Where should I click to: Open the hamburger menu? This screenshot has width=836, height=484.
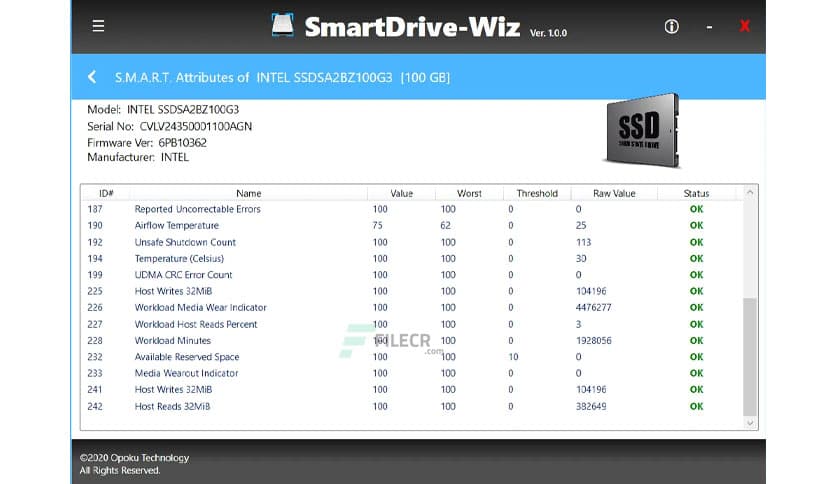point(98,26)
